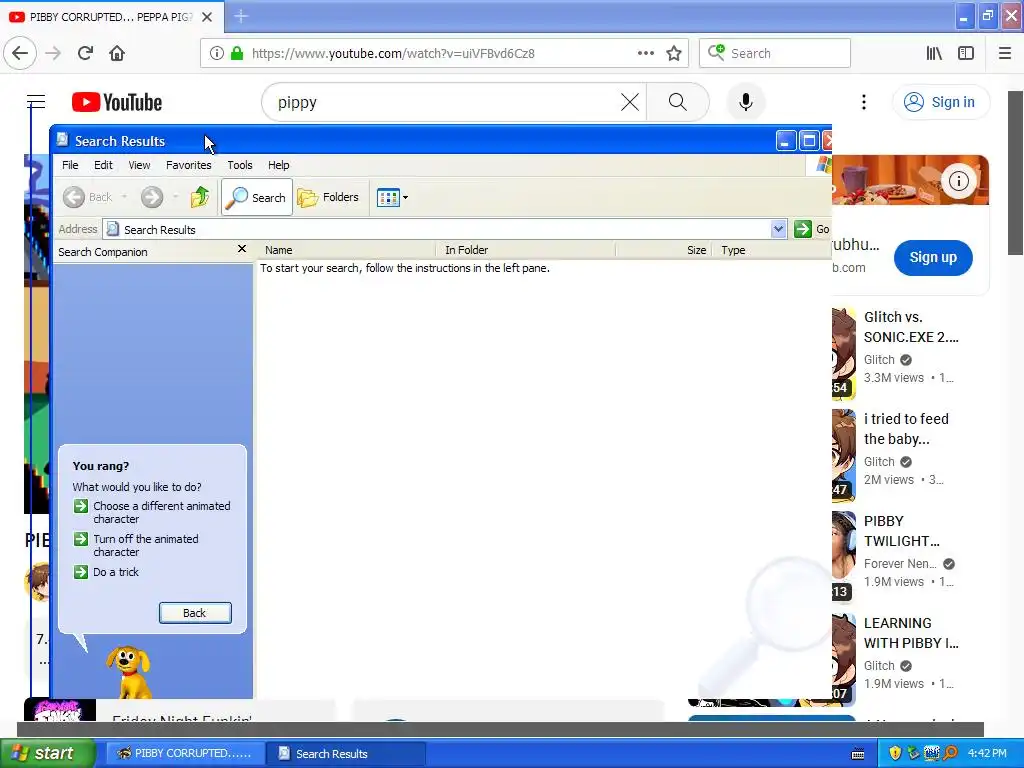Switch to PIBBY CORRUPTED taskbar item
The height and width of the screenshot is (768, 1024).
184,753
